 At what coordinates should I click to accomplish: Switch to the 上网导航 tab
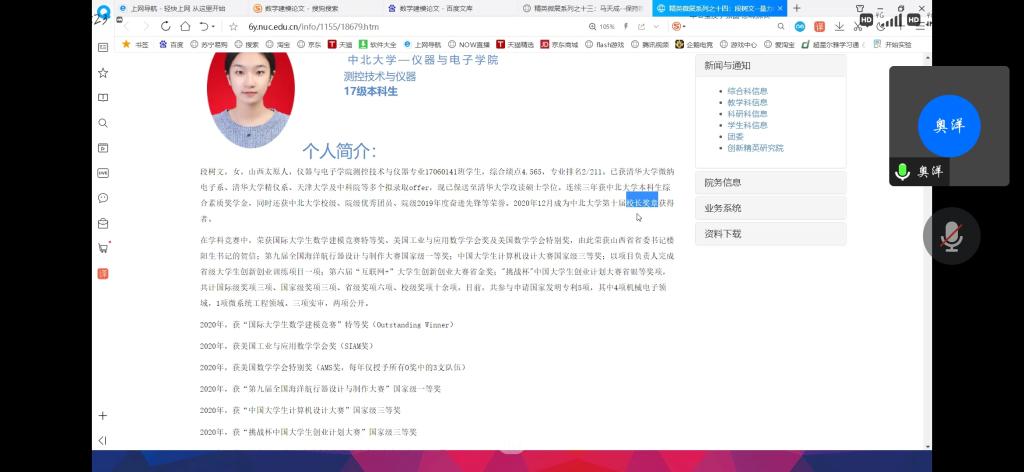tap(172, 8)
